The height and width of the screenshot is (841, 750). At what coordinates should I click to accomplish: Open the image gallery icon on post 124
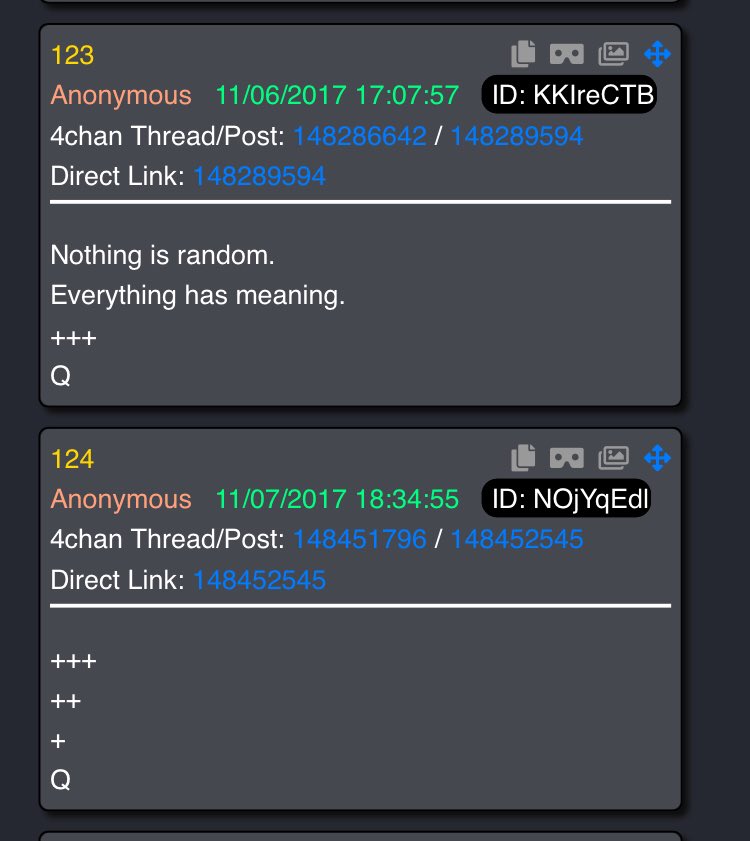(614, 458)
